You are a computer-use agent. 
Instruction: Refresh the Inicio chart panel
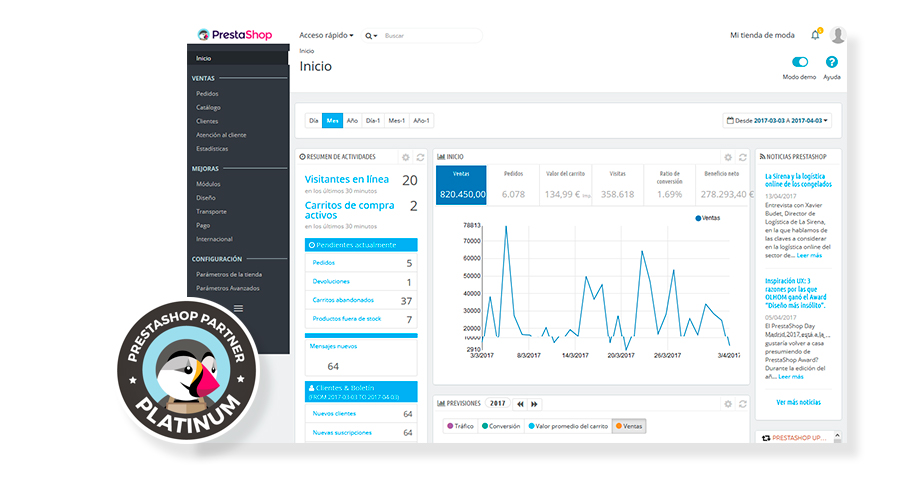(742, 157)
